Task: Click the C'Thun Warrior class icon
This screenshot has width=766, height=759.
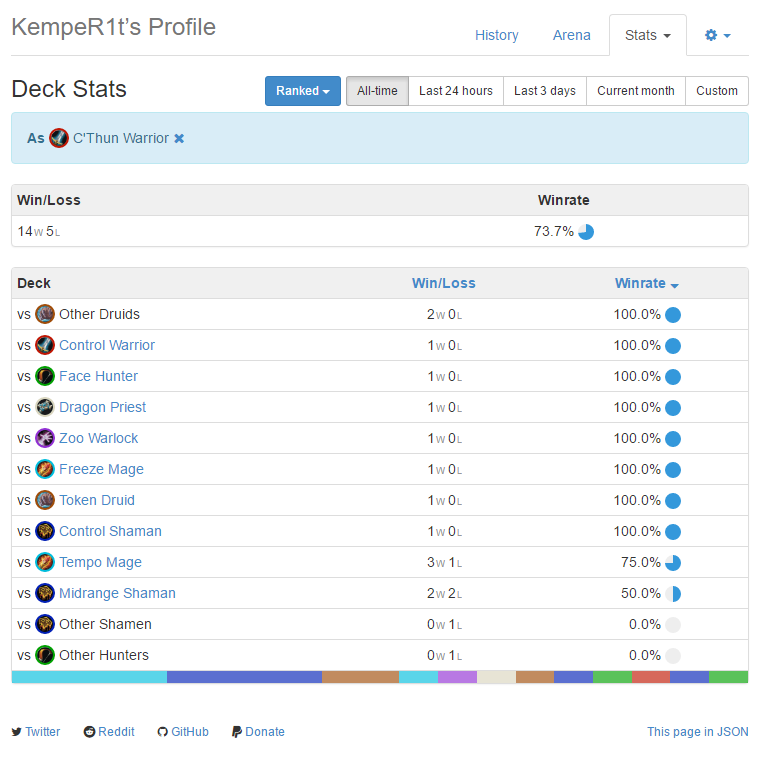Action: [59, 138]
